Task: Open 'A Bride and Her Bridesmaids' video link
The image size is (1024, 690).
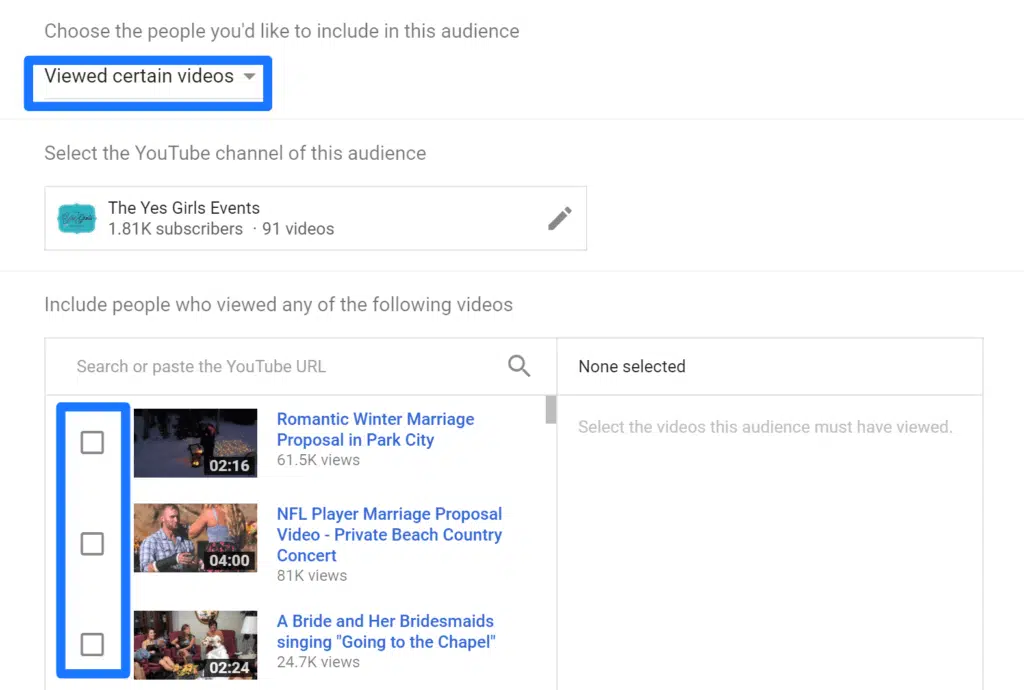Action: click(x=386, y=631)
